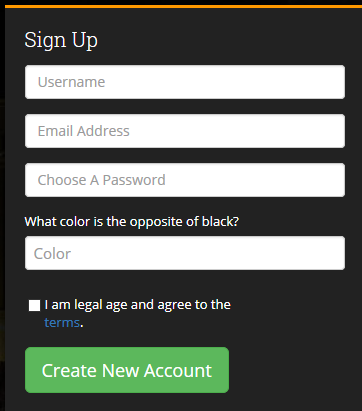Select the password entry box
The image size is (362, 411).
click(185, 180)
